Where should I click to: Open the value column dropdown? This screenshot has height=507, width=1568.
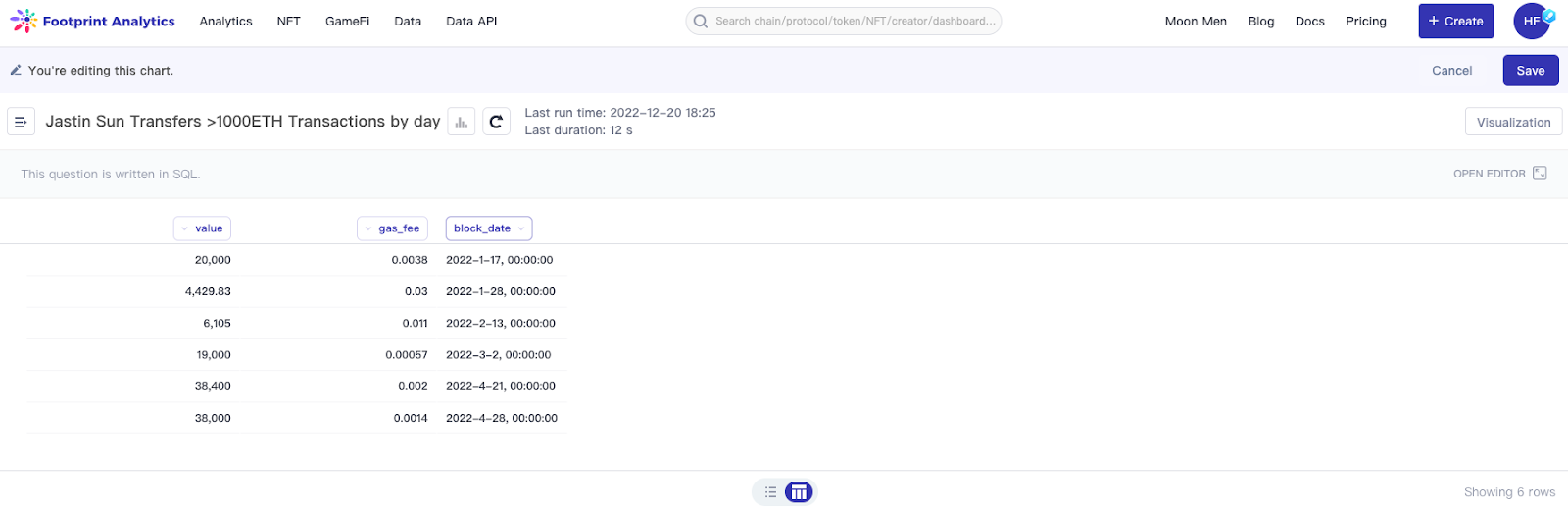point(184,228)
